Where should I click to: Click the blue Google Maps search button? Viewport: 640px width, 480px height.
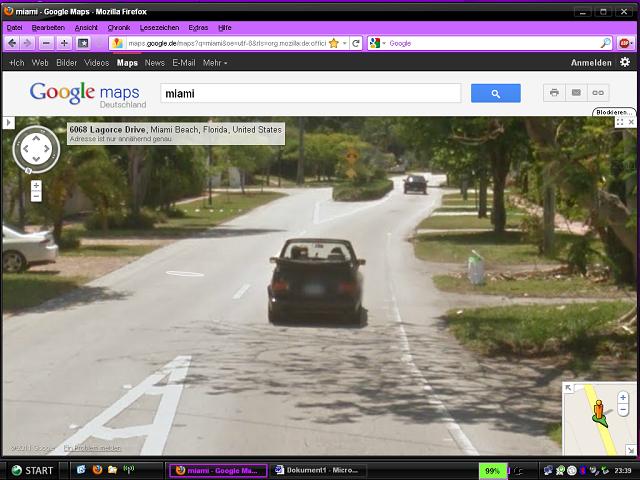point(496,93)
